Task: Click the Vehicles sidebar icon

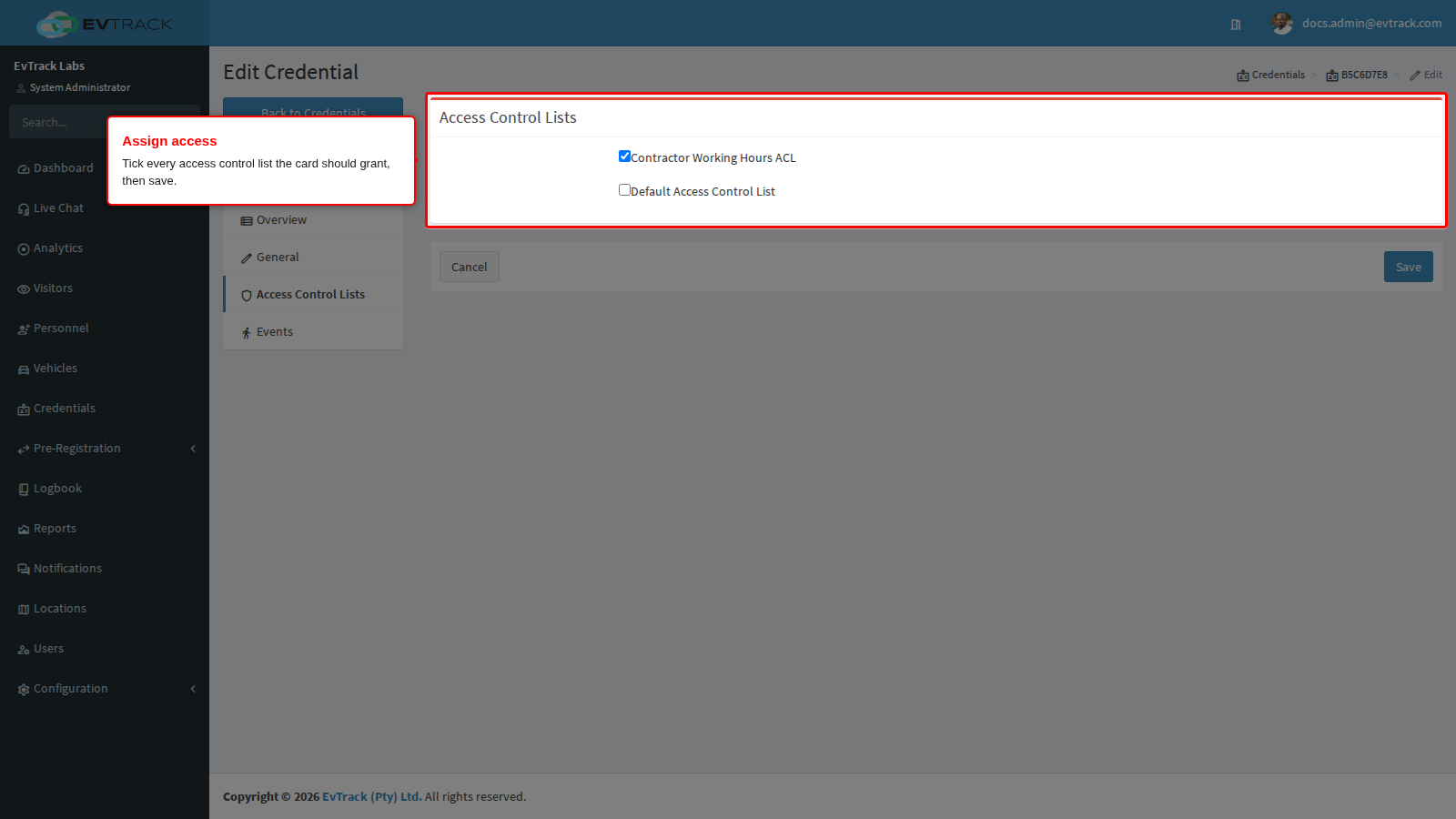Action: point(24,369)
